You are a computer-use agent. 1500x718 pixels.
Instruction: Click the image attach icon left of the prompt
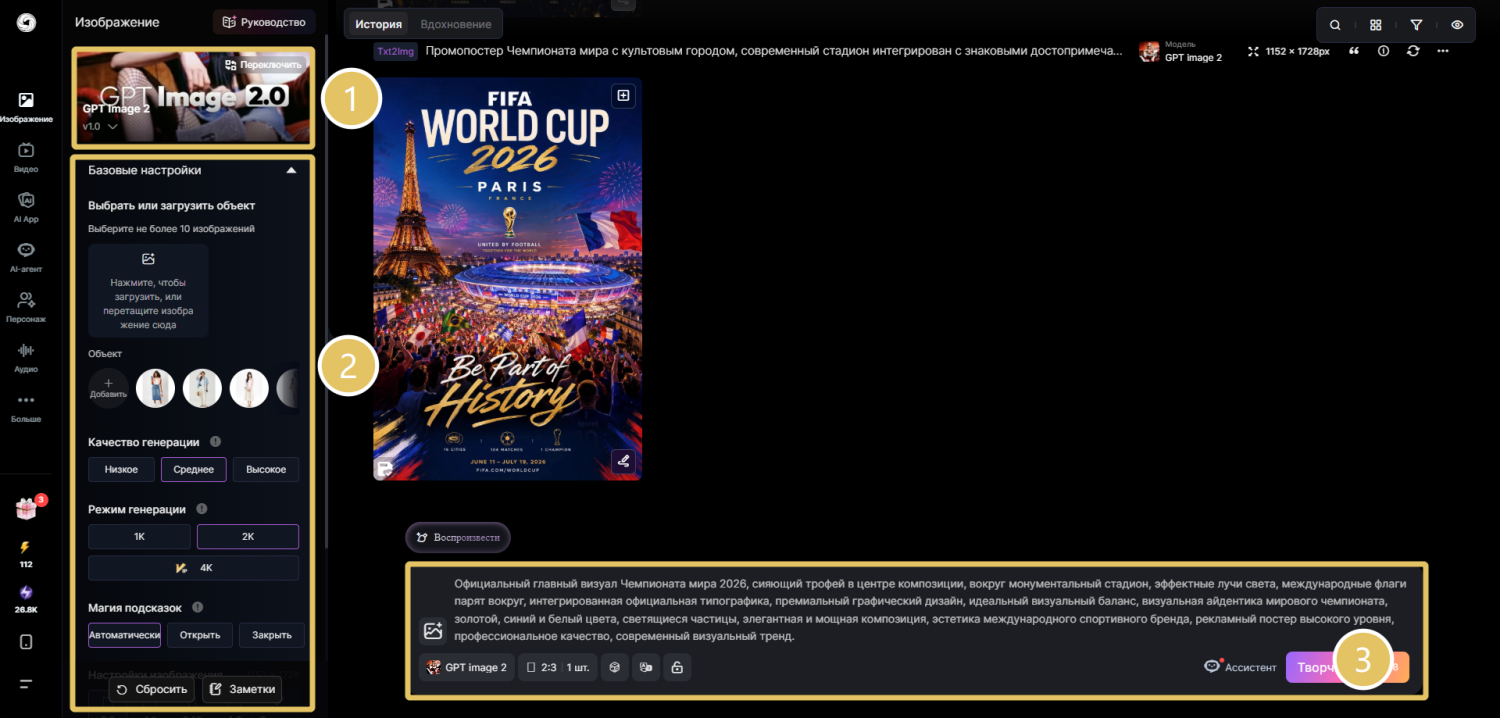pyautogui.click(x=433, y=631)
